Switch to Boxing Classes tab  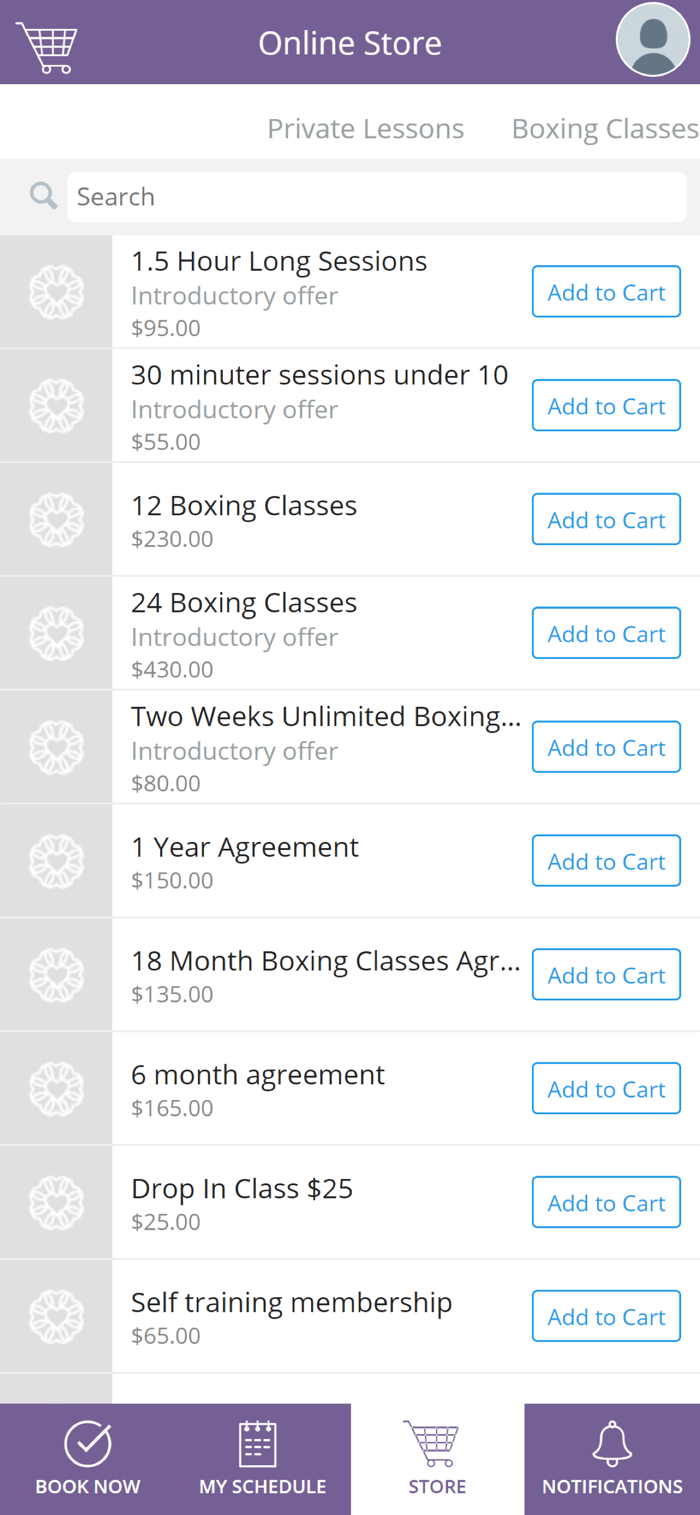(x=605, y=129)
